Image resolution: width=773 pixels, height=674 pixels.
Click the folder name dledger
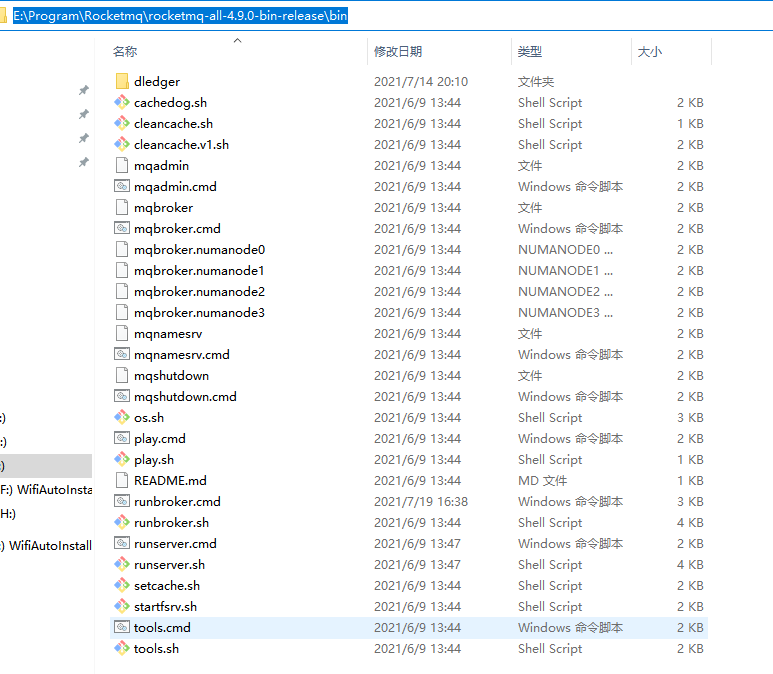(x=157, y=81)
